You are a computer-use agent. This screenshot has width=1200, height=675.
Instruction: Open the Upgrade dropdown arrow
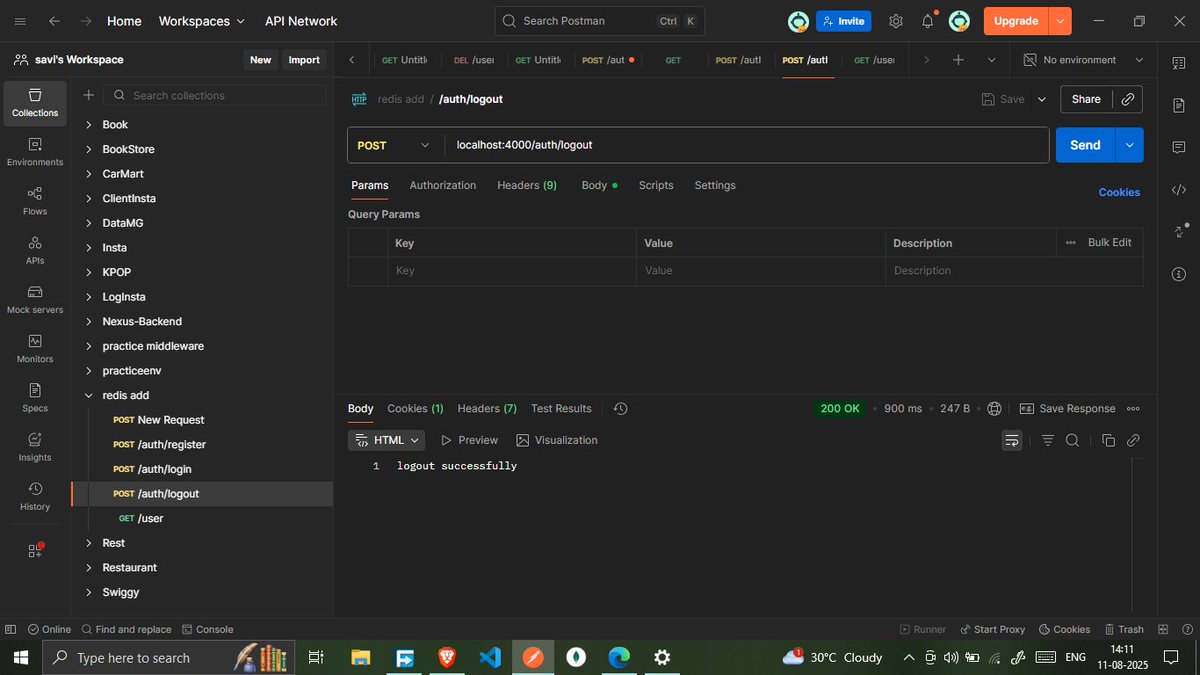pyautogui.click(x=1060, y=21)
